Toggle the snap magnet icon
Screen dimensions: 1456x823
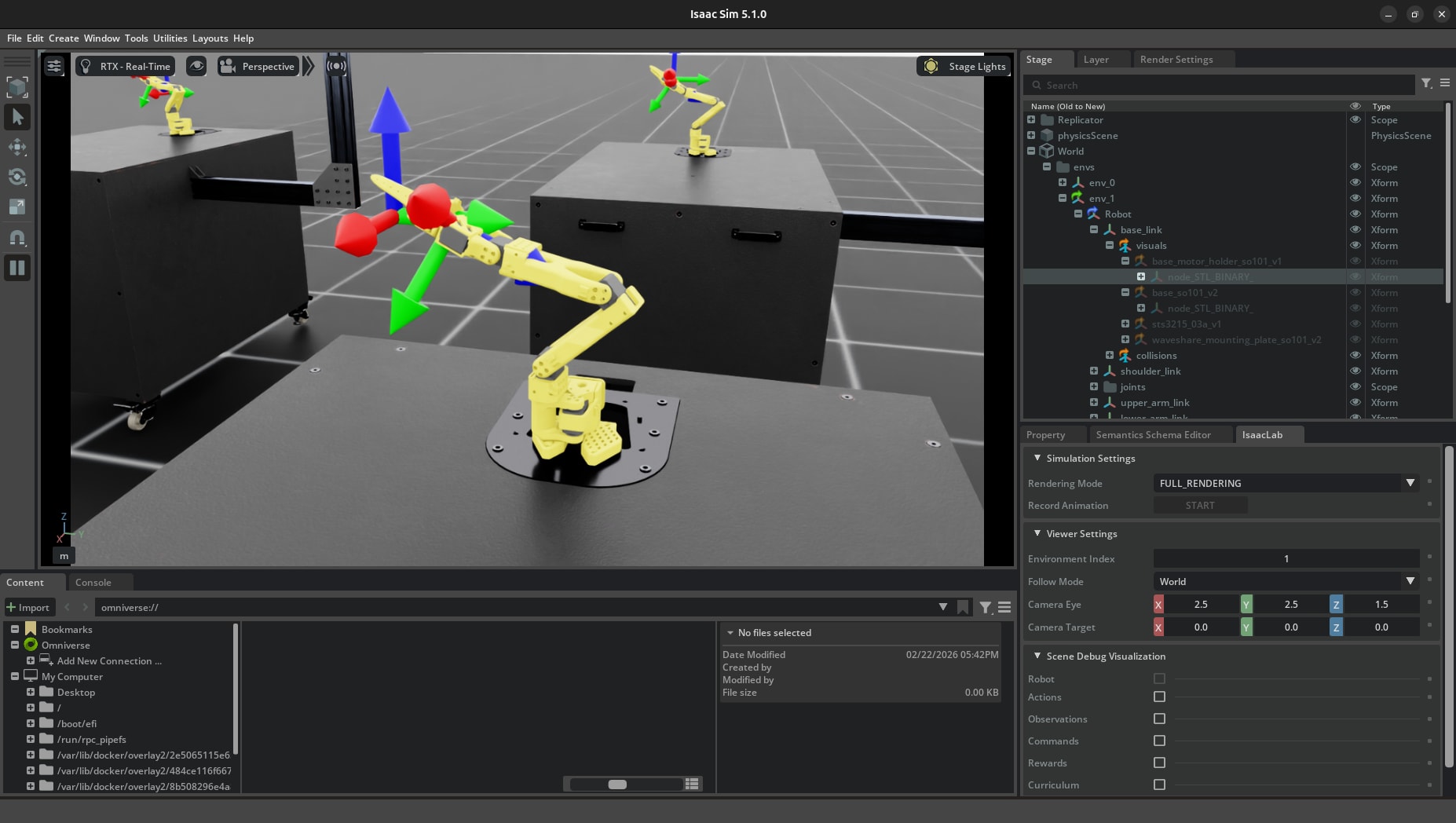click(17, 237)
